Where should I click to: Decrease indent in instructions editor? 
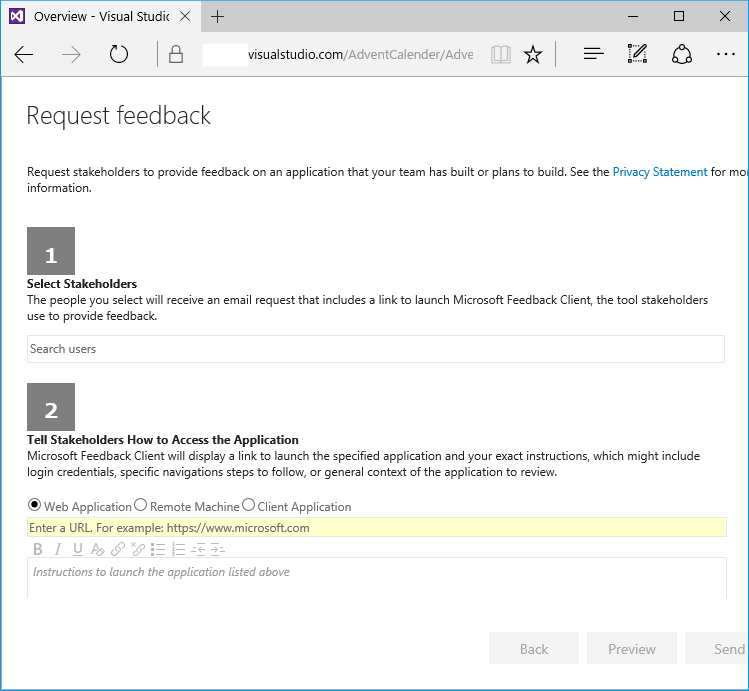coord(198,549)
